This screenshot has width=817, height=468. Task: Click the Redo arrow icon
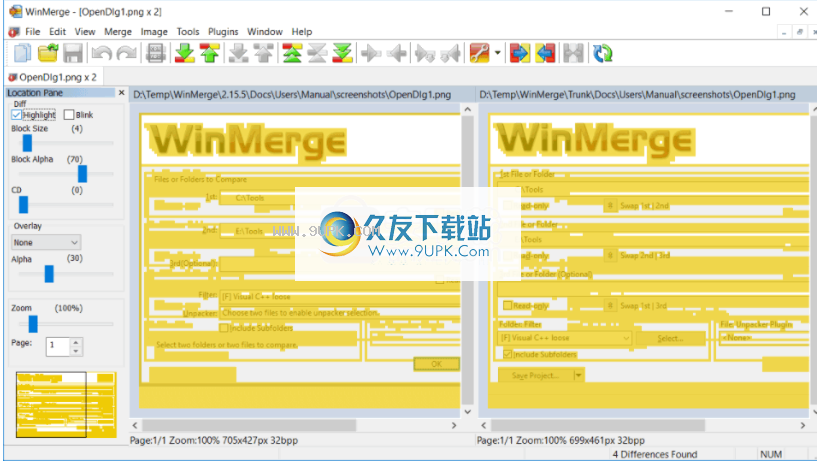127,53
